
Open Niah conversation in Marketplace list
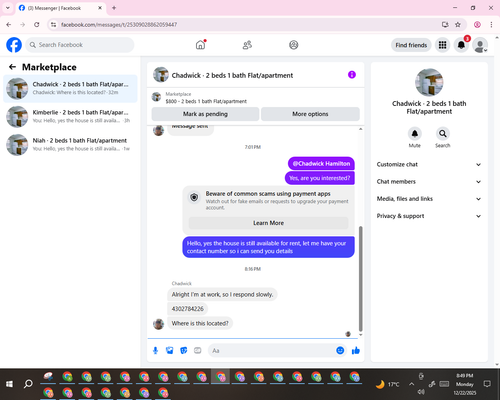[70, 145]
